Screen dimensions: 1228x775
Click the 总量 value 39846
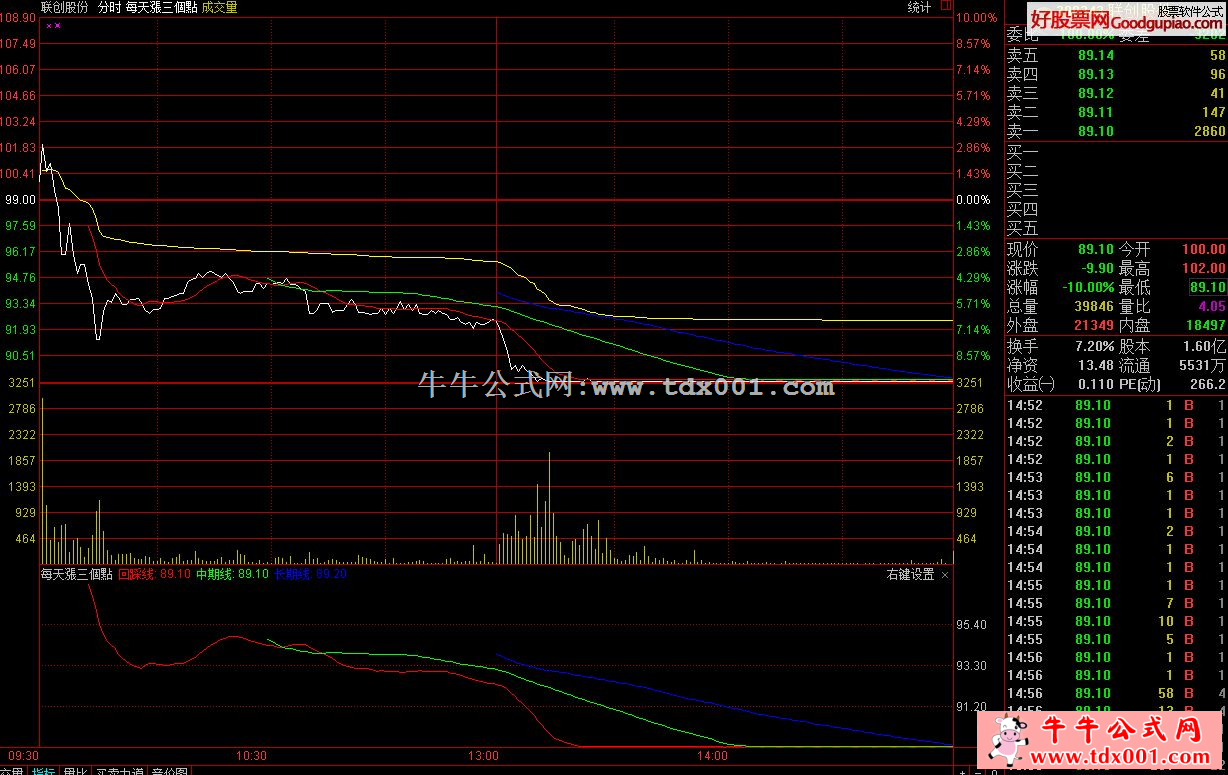tap(1094, 306)
